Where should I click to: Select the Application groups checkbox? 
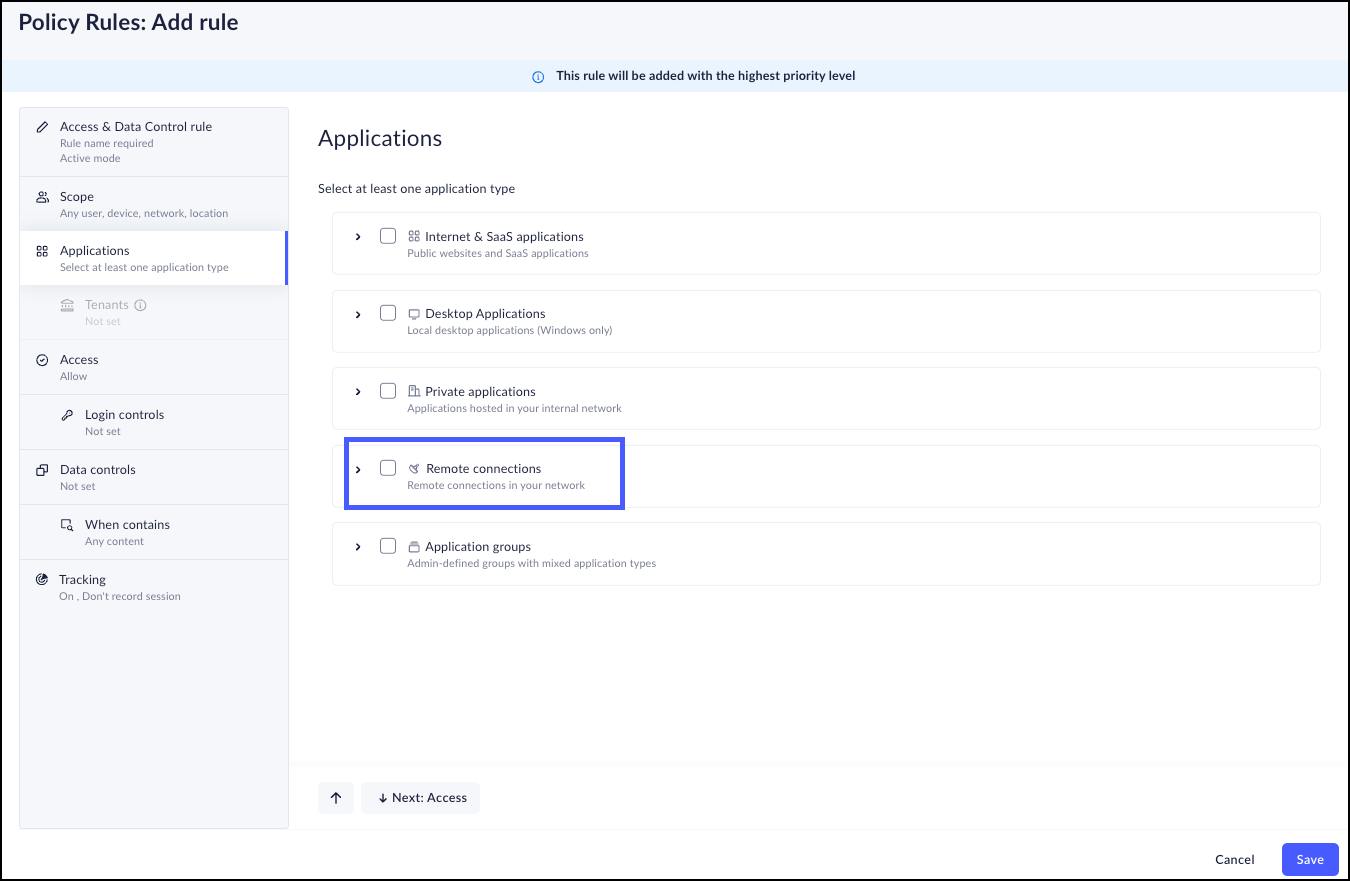tap(388, 546)
